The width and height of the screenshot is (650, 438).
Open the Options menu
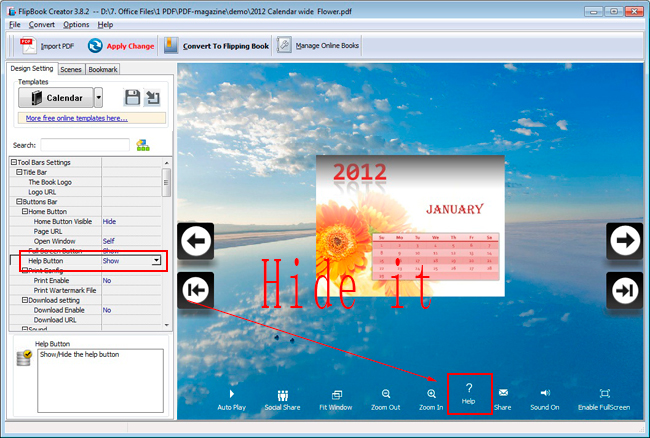[x=76, y=24]
